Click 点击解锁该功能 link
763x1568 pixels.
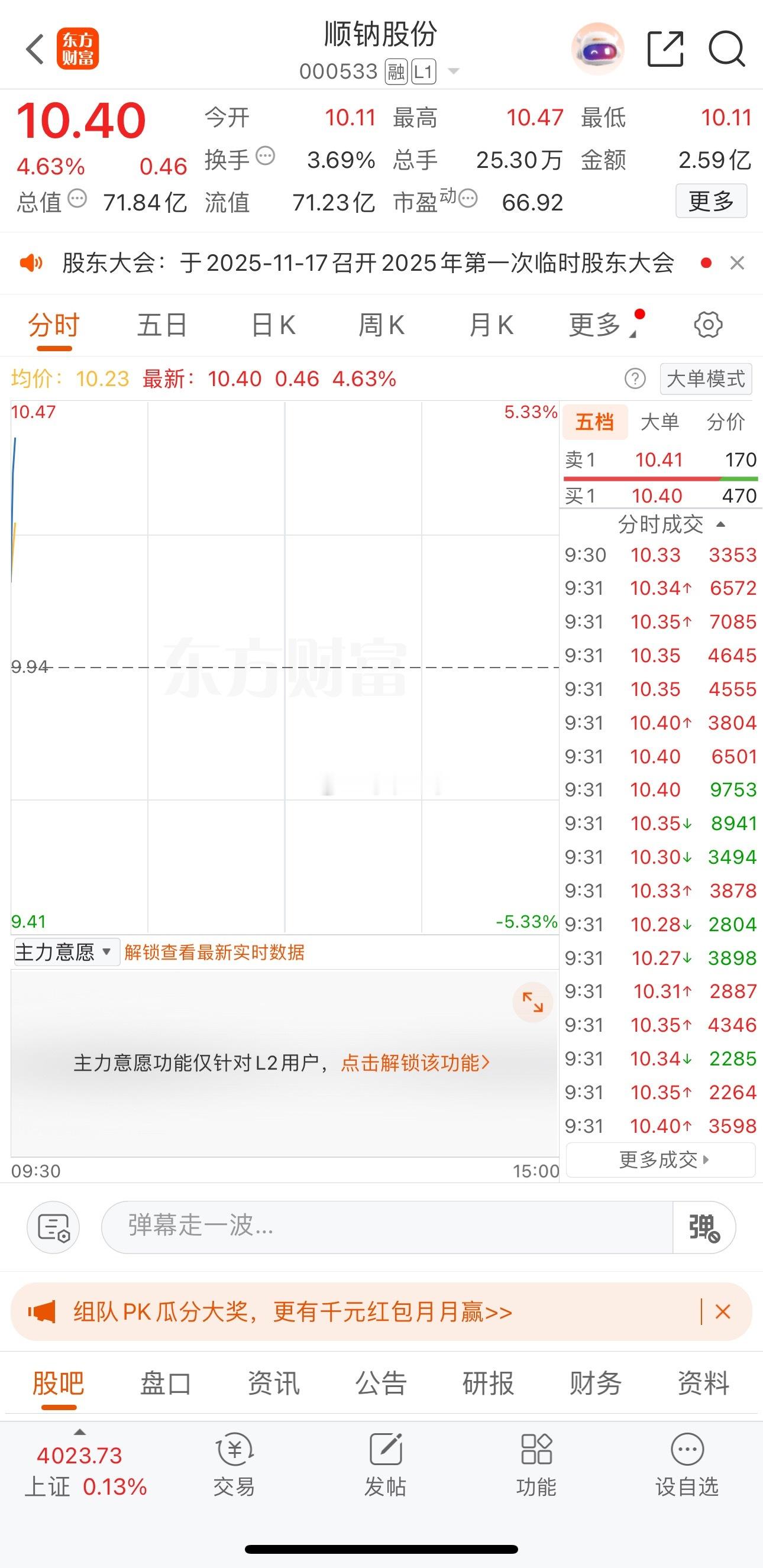(415, 1063)
